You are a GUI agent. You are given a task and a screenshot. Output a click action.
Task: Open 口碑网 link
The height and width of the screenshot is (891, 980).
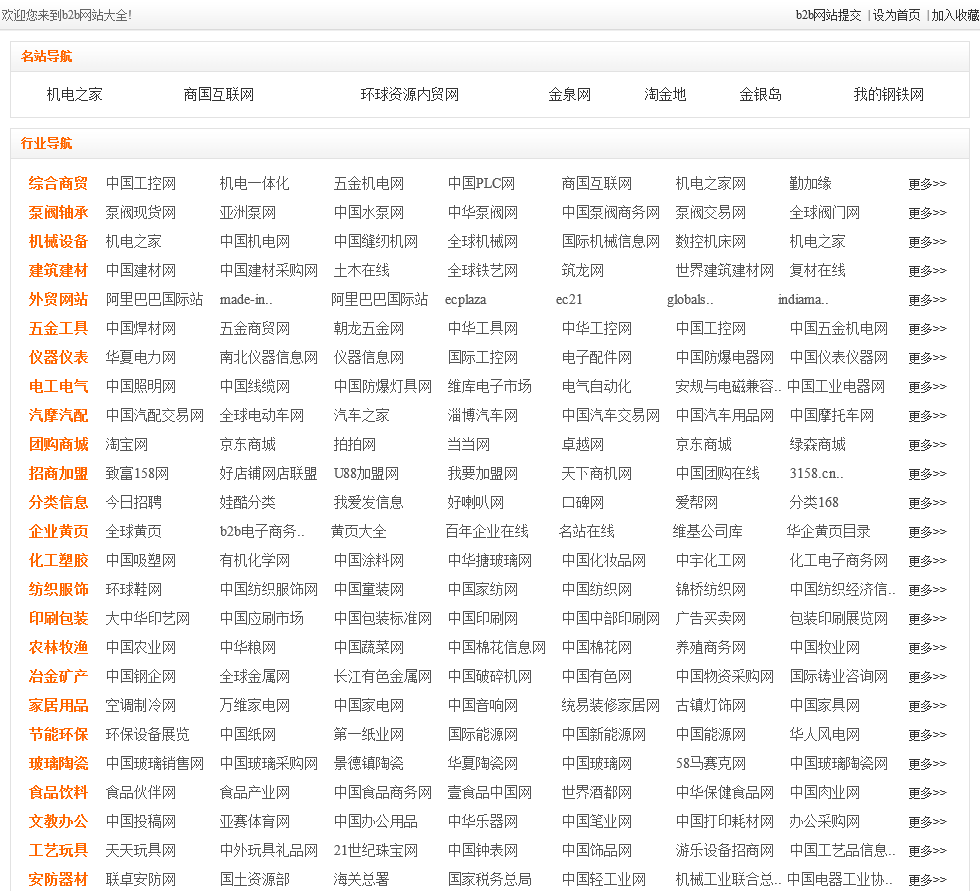click(x=582, y=502)
